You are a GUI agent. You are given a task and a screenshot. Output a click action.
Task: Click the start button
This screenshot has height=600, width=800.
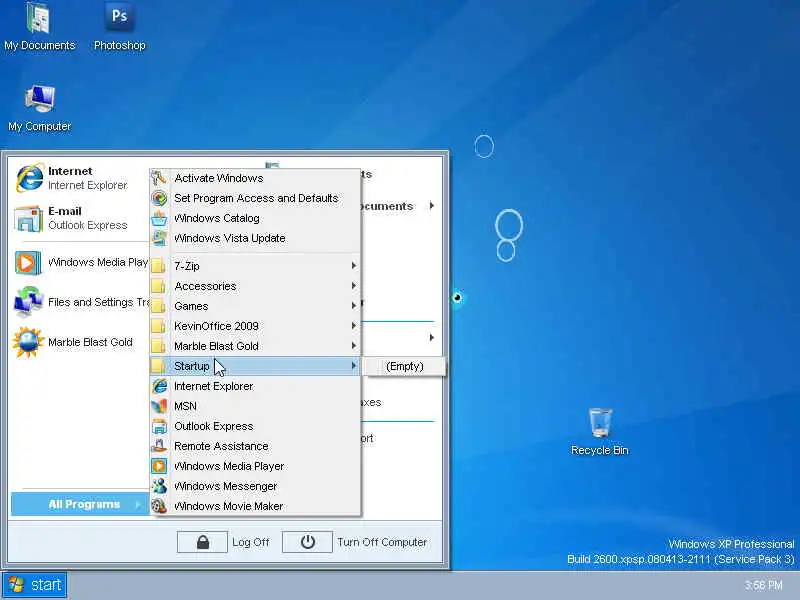[x=35, y=585]
